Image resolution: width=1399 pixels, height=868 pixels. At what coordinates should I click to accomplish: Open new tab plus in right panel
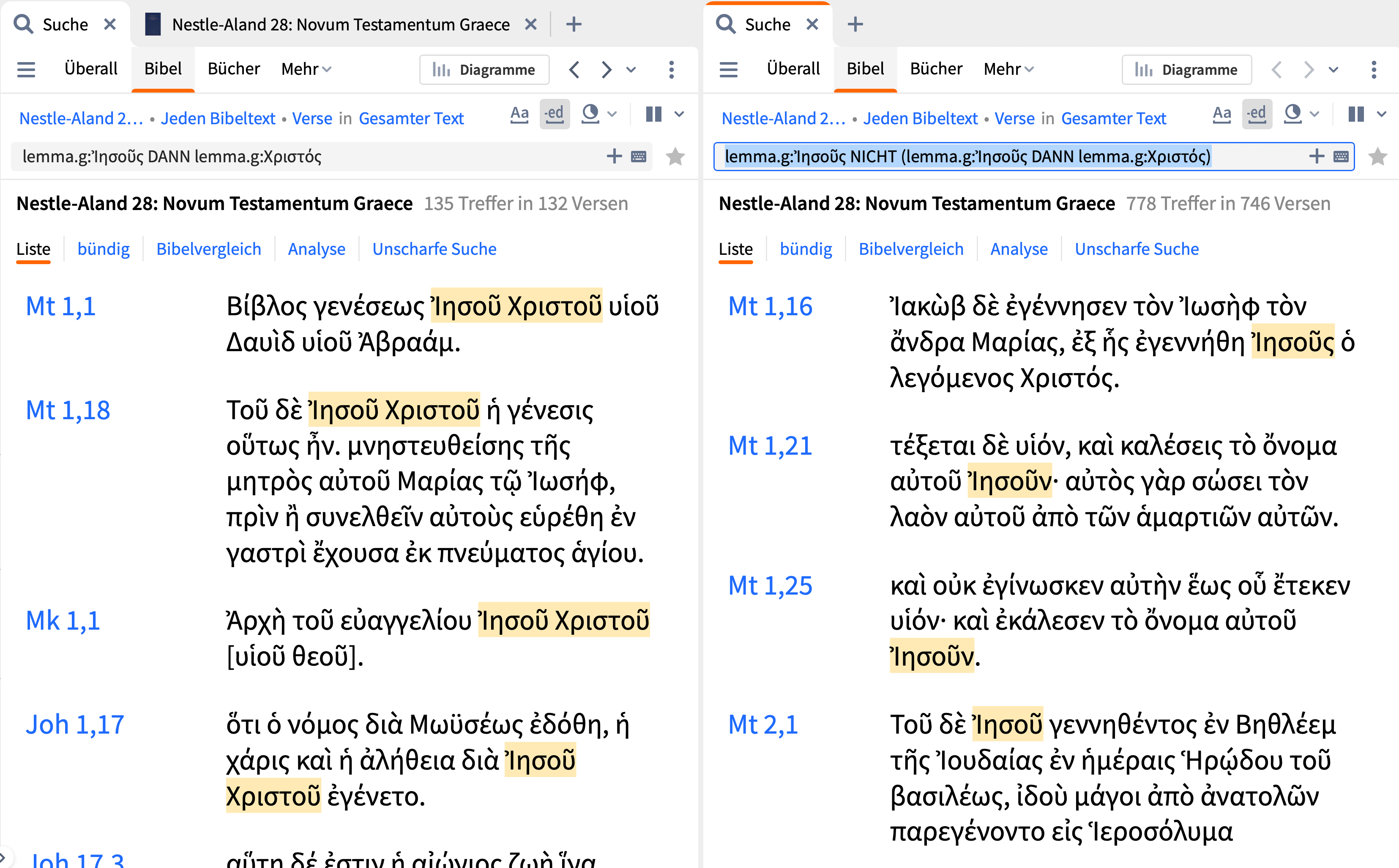pos(855,24)
